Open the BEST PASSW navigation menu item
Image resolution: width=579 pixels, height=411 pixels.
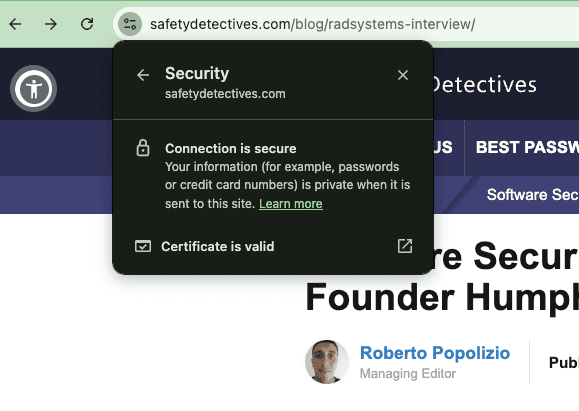pos(527,147)
